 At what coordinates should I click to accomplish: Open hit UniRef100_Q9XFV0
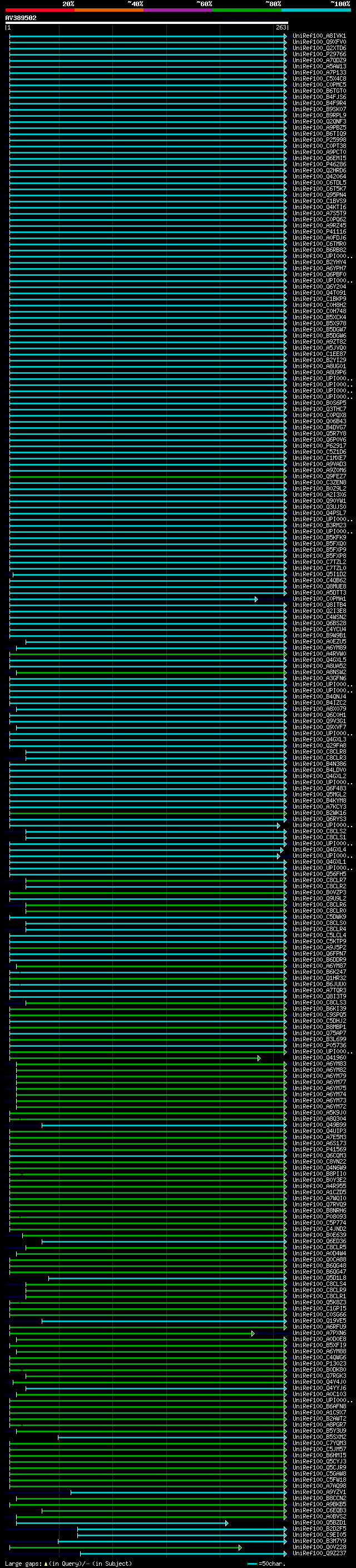[x=319, y=42]
